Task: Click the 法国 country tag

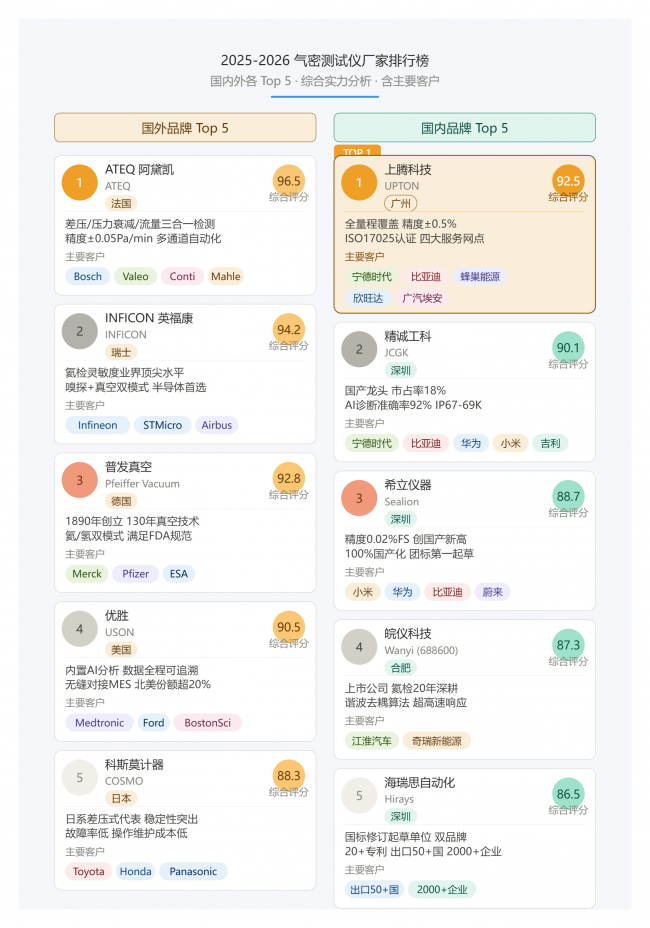Action: click(121, 204)
